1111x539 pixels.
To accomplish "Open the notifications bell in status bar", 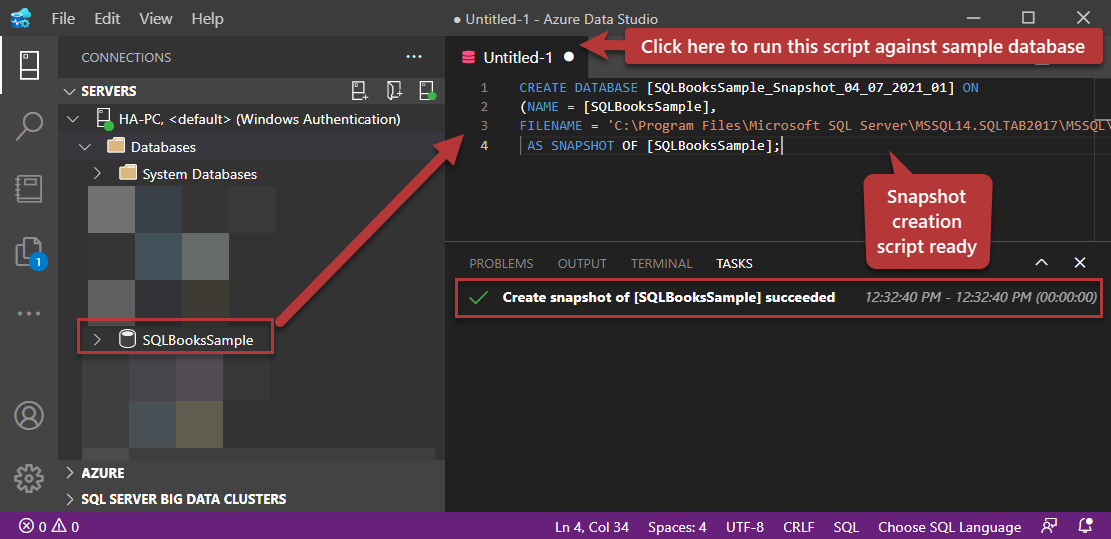I will [1085, 527].
